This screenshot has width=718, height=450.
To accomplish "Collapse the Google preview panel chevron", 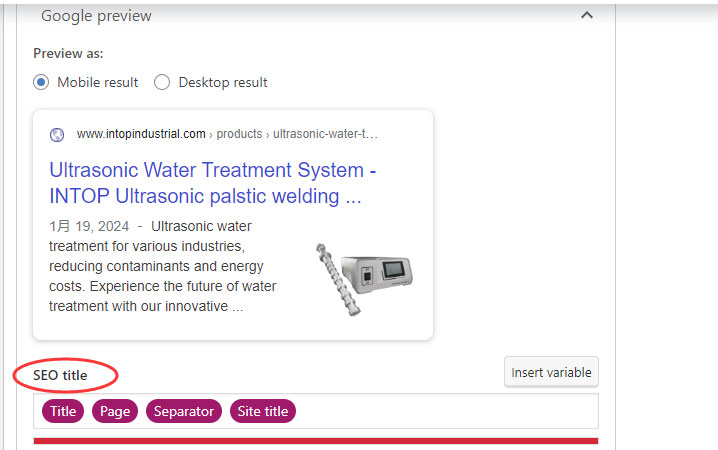I will pyautogui.click(x=587, y=15).
